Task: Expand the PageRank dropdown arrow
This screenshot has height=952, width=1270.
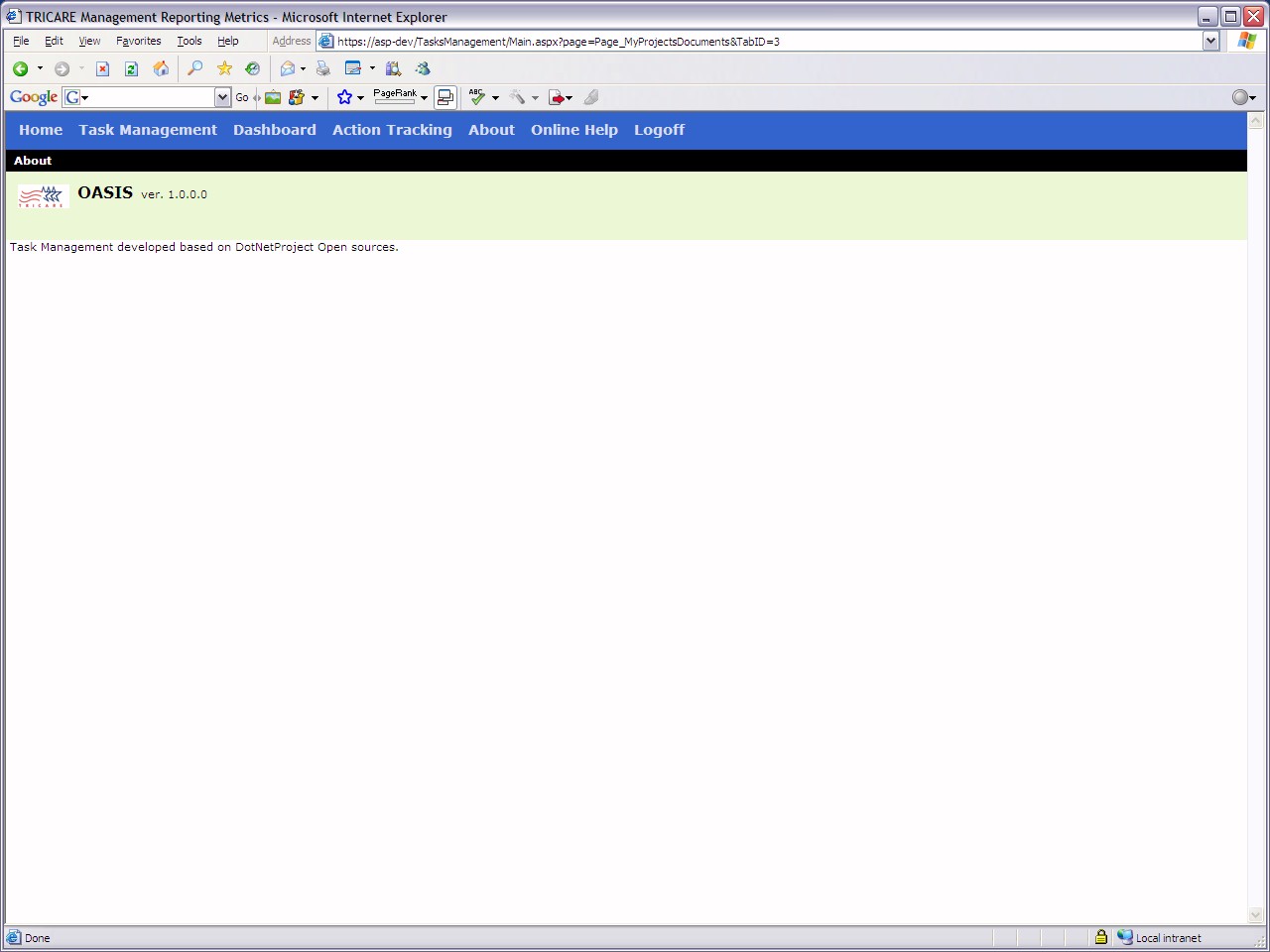Action: tap(424, 97)
